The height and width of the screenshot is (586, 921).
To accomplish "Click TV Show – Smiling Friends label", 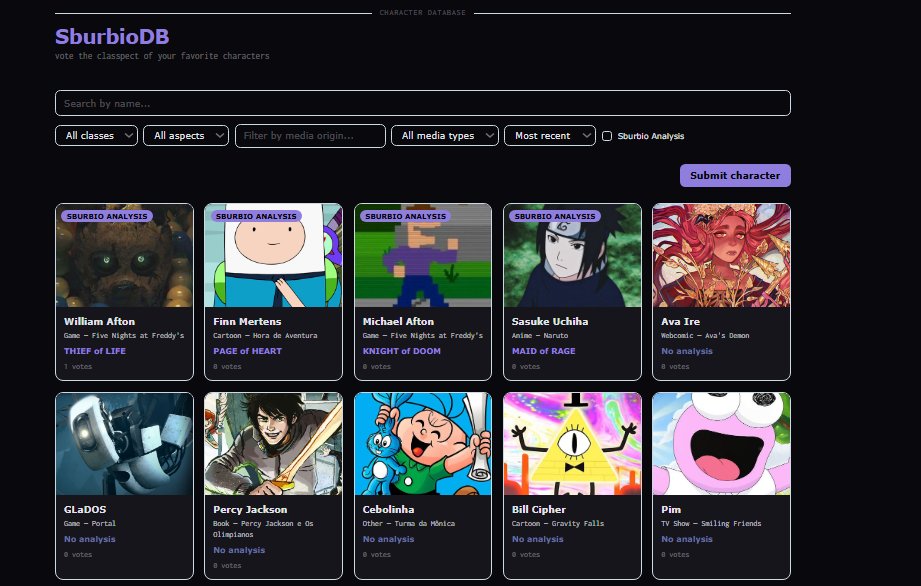I will pos(711,523).
